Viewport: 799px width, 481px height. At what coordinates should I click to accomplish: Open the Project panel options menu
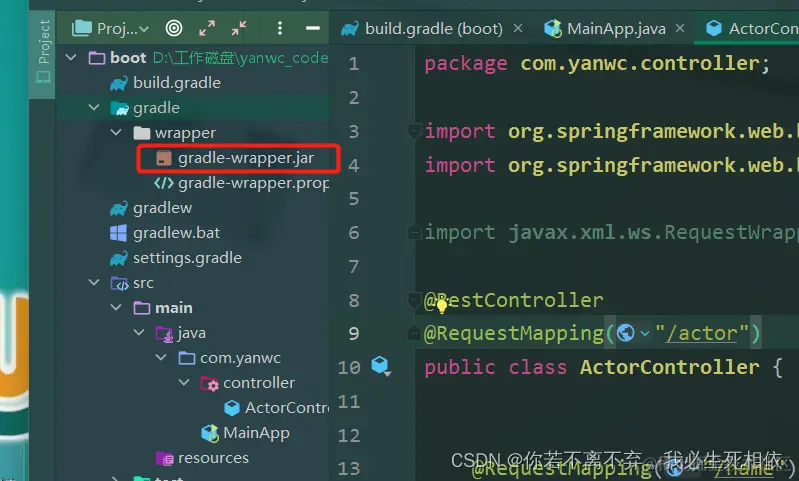[x=279, y=28]
